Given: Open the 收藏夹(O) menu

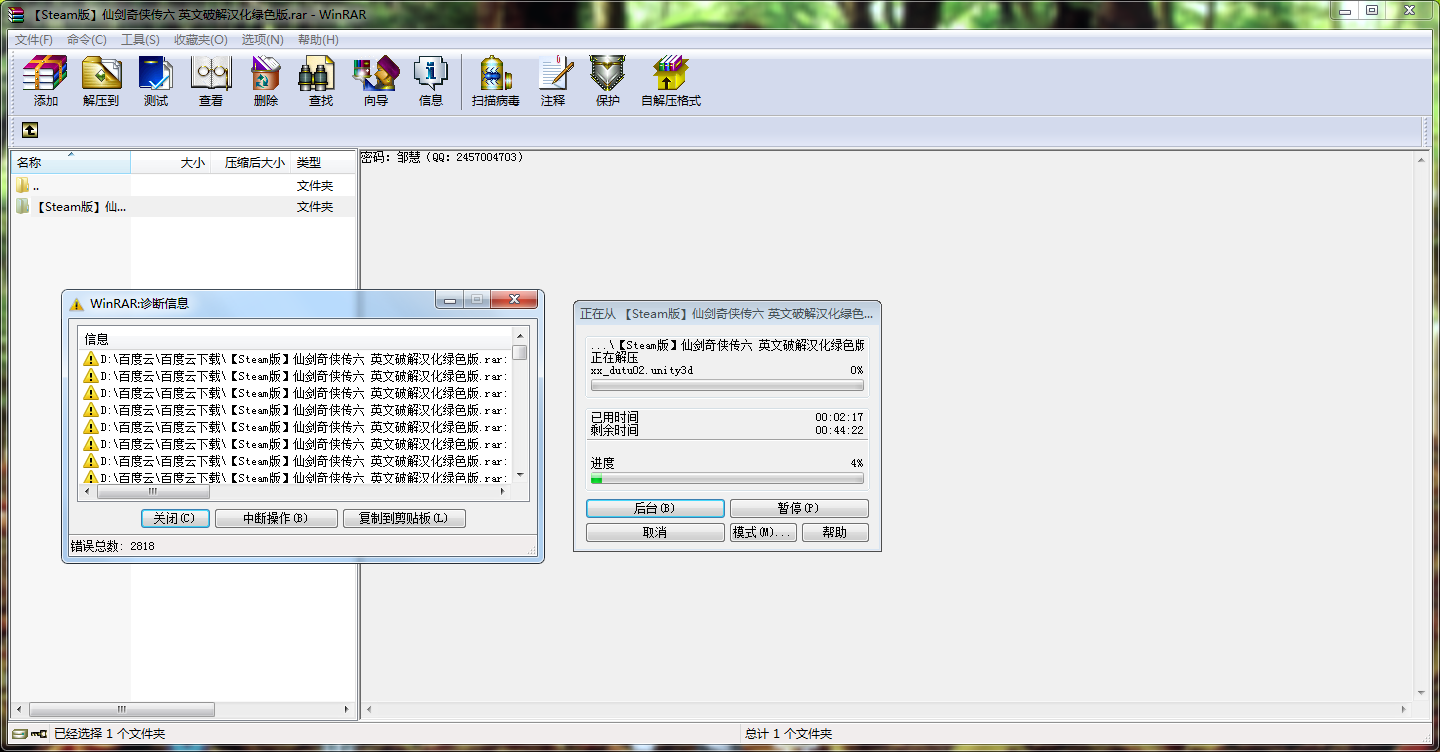Looking at the screenshot, I should tap(201, 40).
